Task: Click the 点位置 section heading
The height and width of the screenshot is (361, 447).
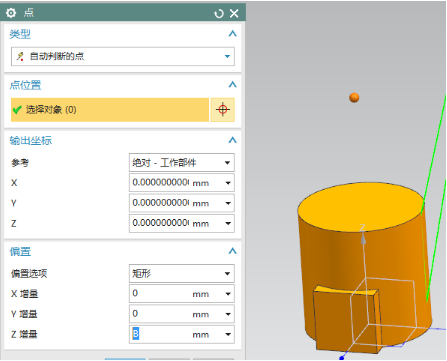Action: (x=25, y=85)
